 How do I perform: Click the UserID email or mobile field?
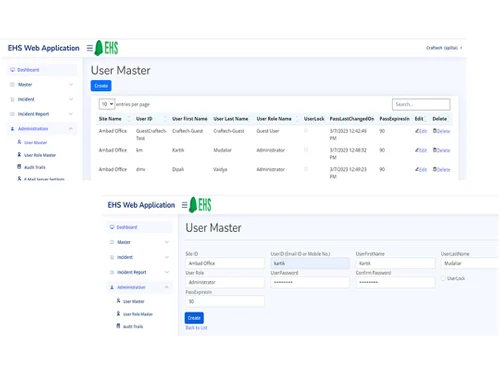(x=310, y=263)
